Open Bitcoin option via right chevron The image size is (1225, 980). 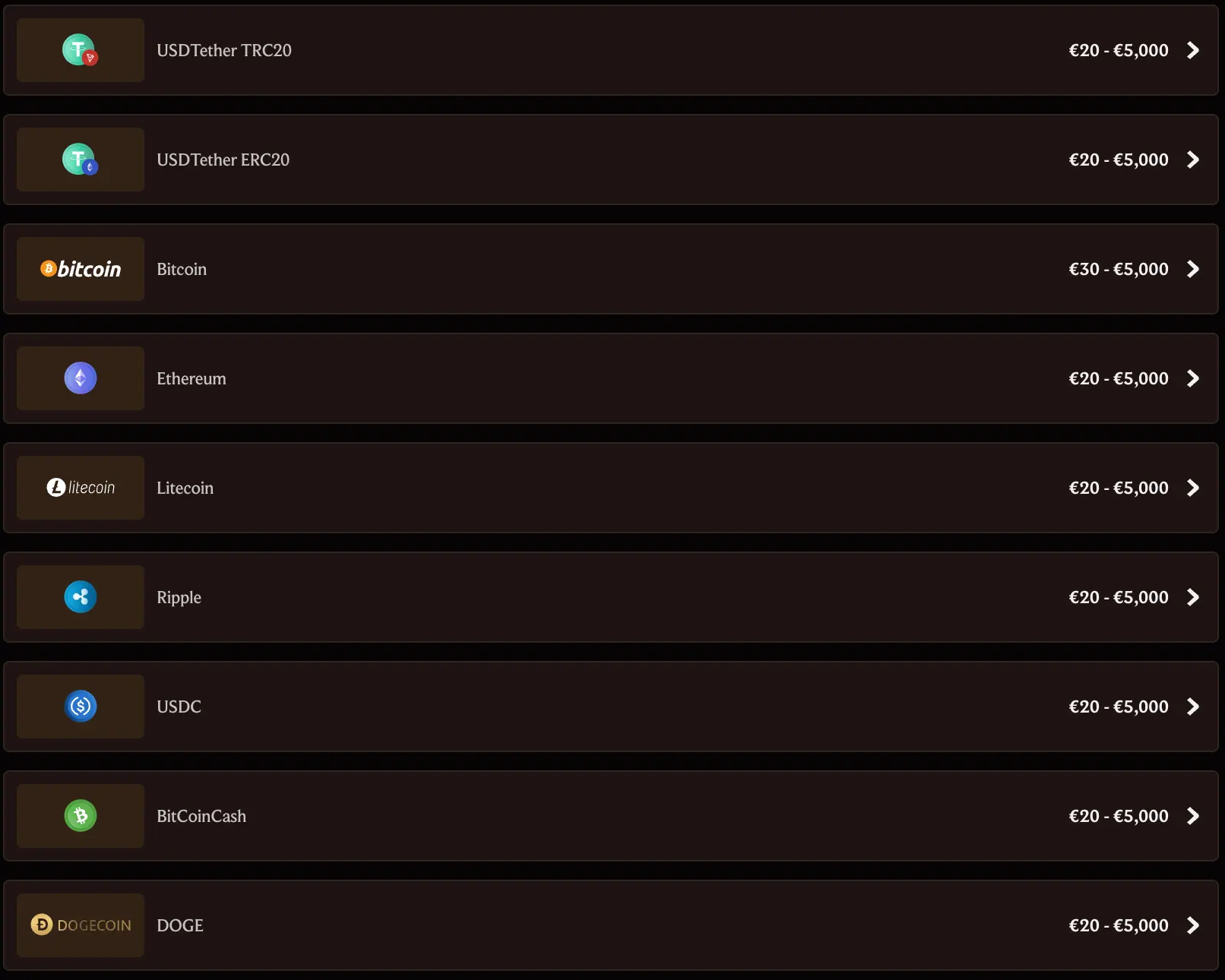coord(1193,269)
